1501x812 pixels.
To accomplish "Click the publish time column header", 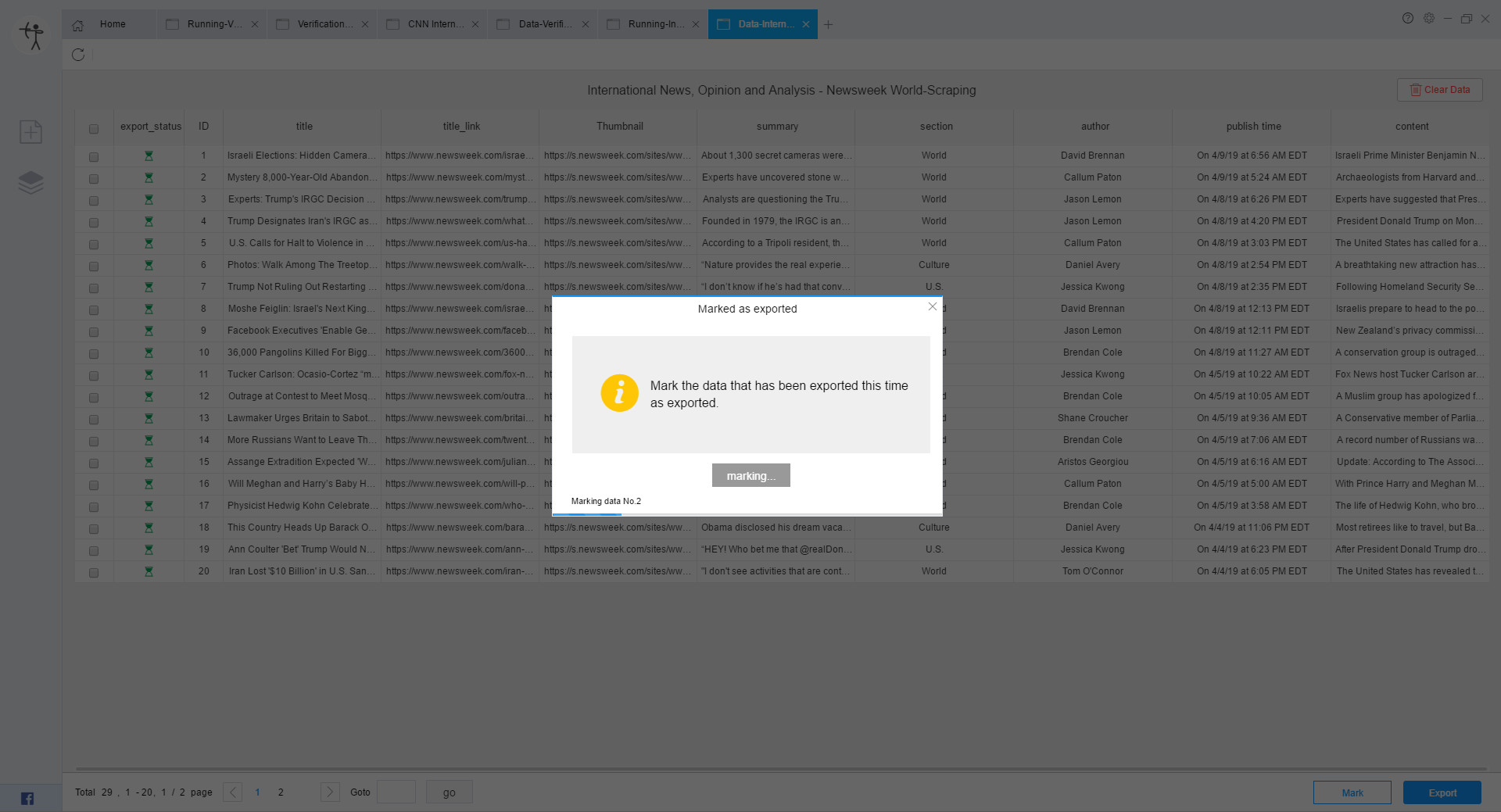I will (1253, 127).
